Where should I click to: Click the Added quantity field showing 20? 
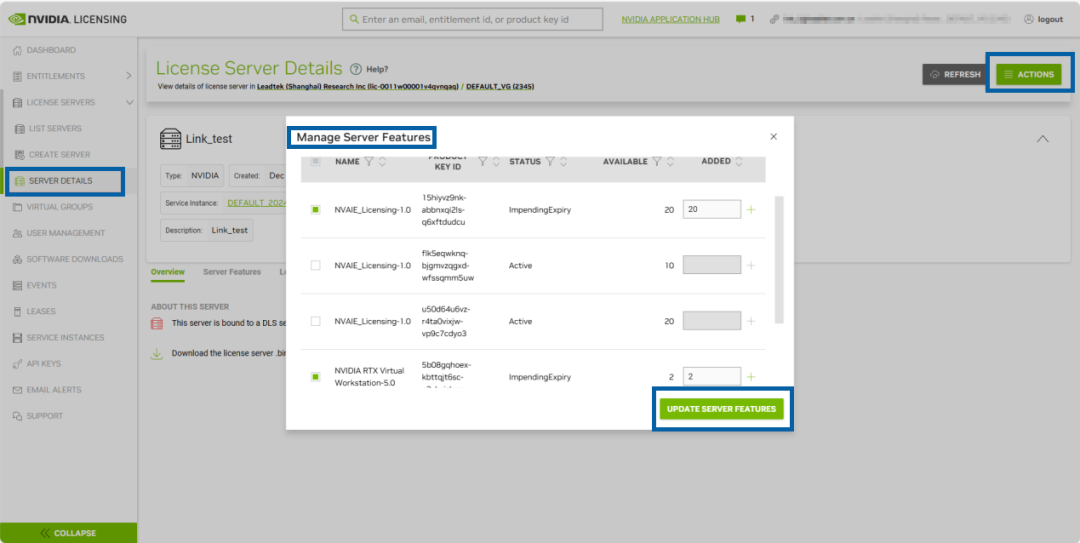click(712, 209)
